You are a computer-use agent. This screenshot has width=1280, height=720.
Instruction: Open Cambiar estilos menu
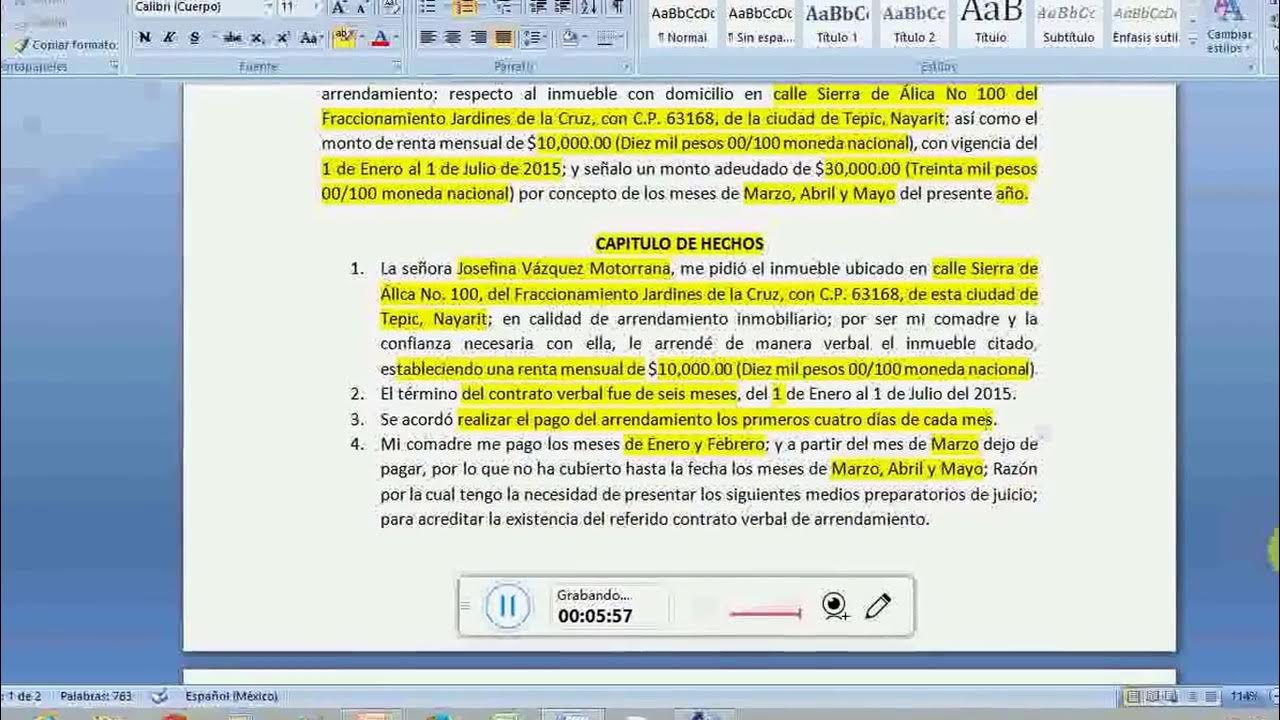[x=1229, y=28]
